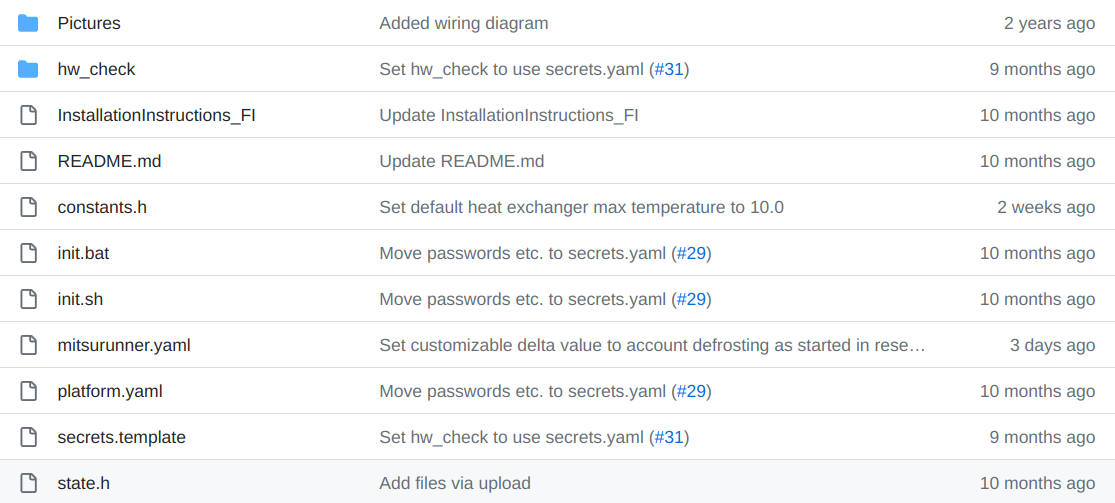View the 'Add files via upload' commit
Screen dimensions: 1115x503
point(455,483)
